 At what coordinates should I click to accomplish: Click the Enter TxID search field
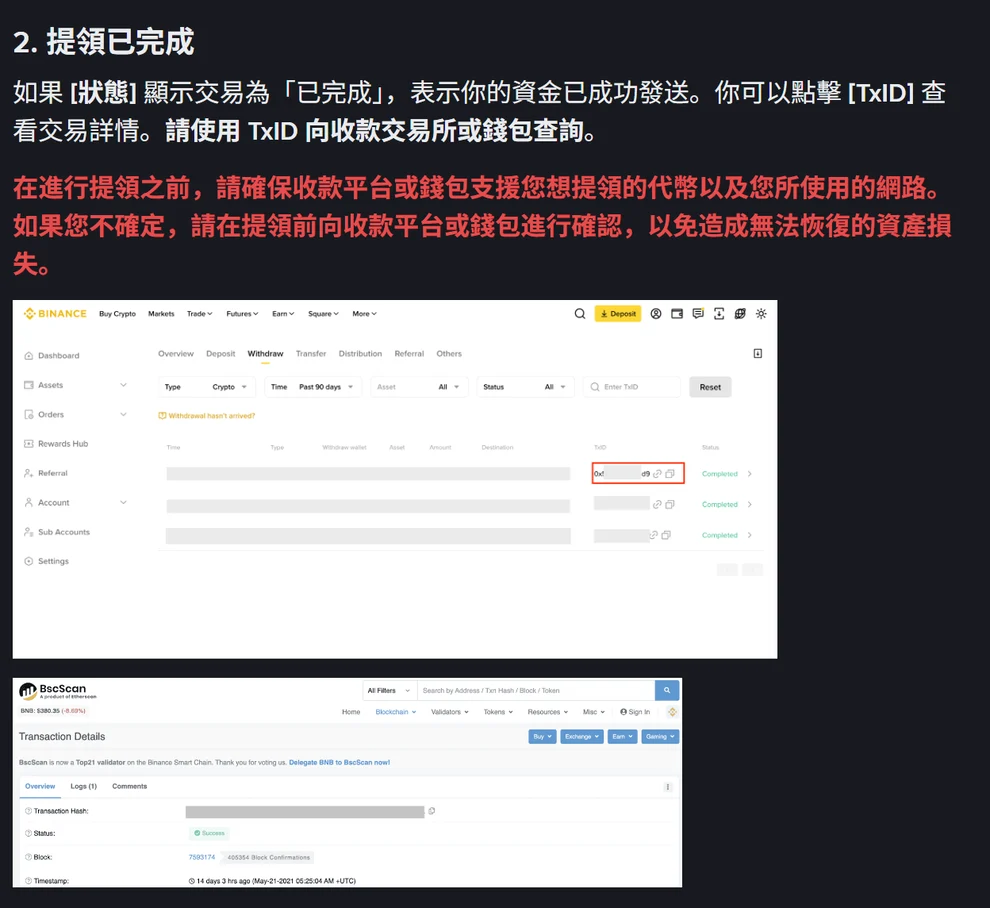click(631, 387)
